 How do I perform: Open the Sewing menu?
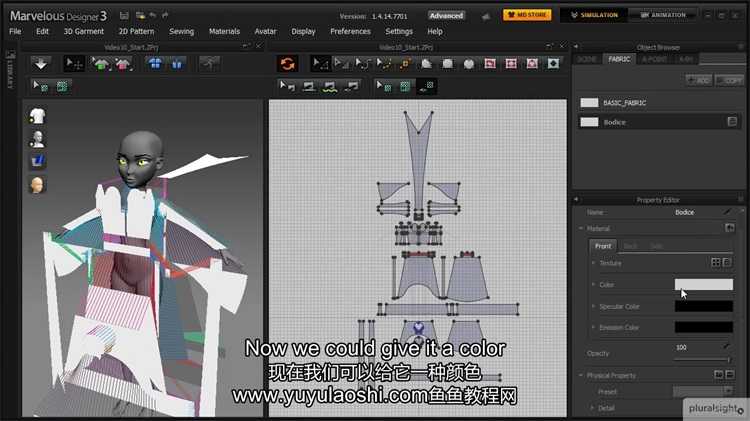point(181,31)
